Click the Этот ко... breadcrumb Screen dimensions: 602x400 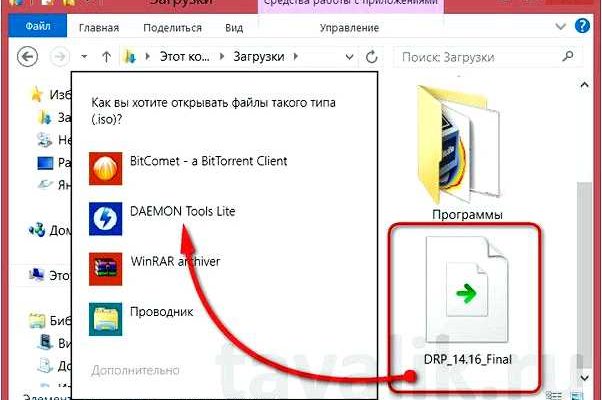[x=184, y=57]
